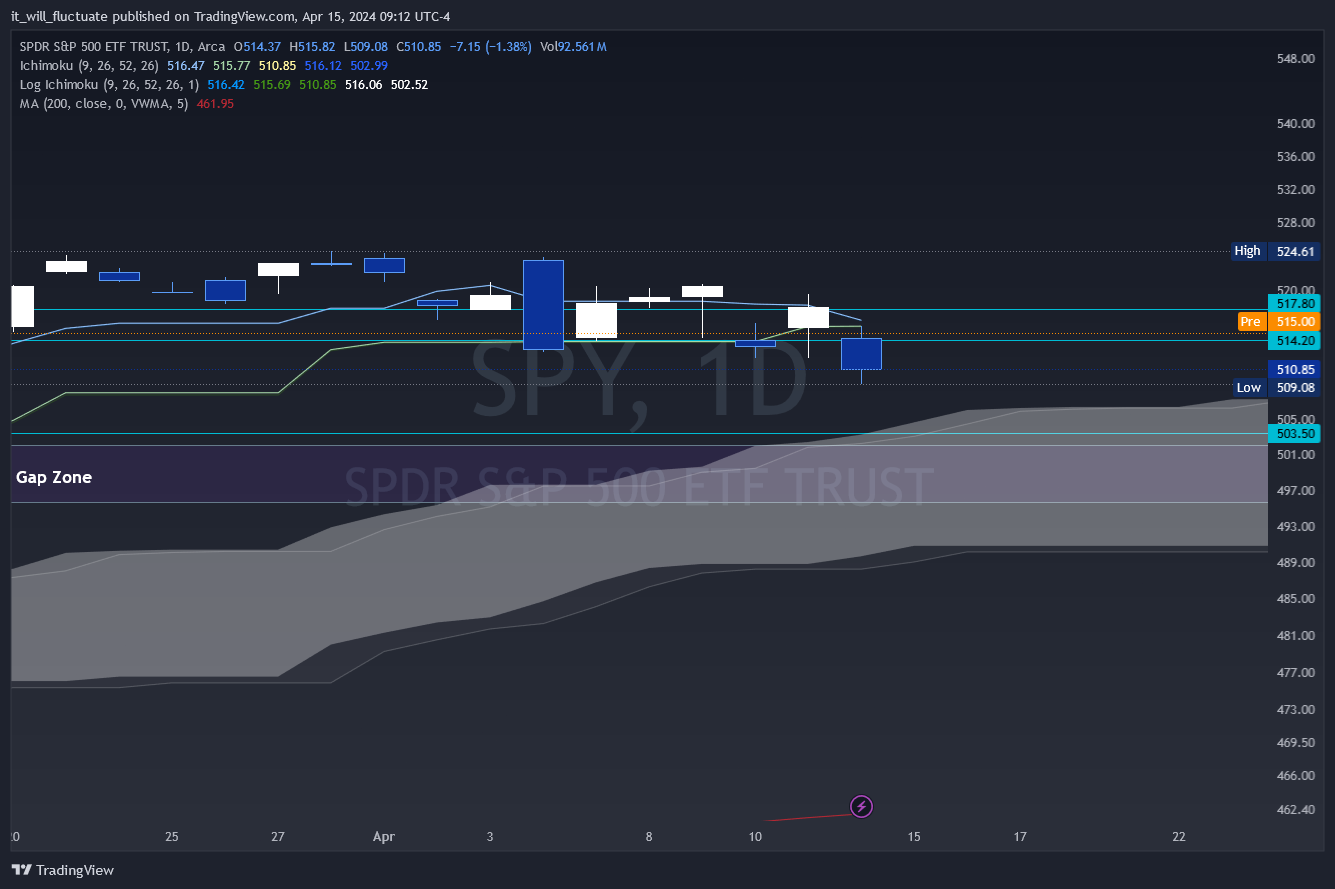Click the Ichimoku value 515.77
Image resolution: width=1335 pixels, height=889 pixels.
(232, 65)
